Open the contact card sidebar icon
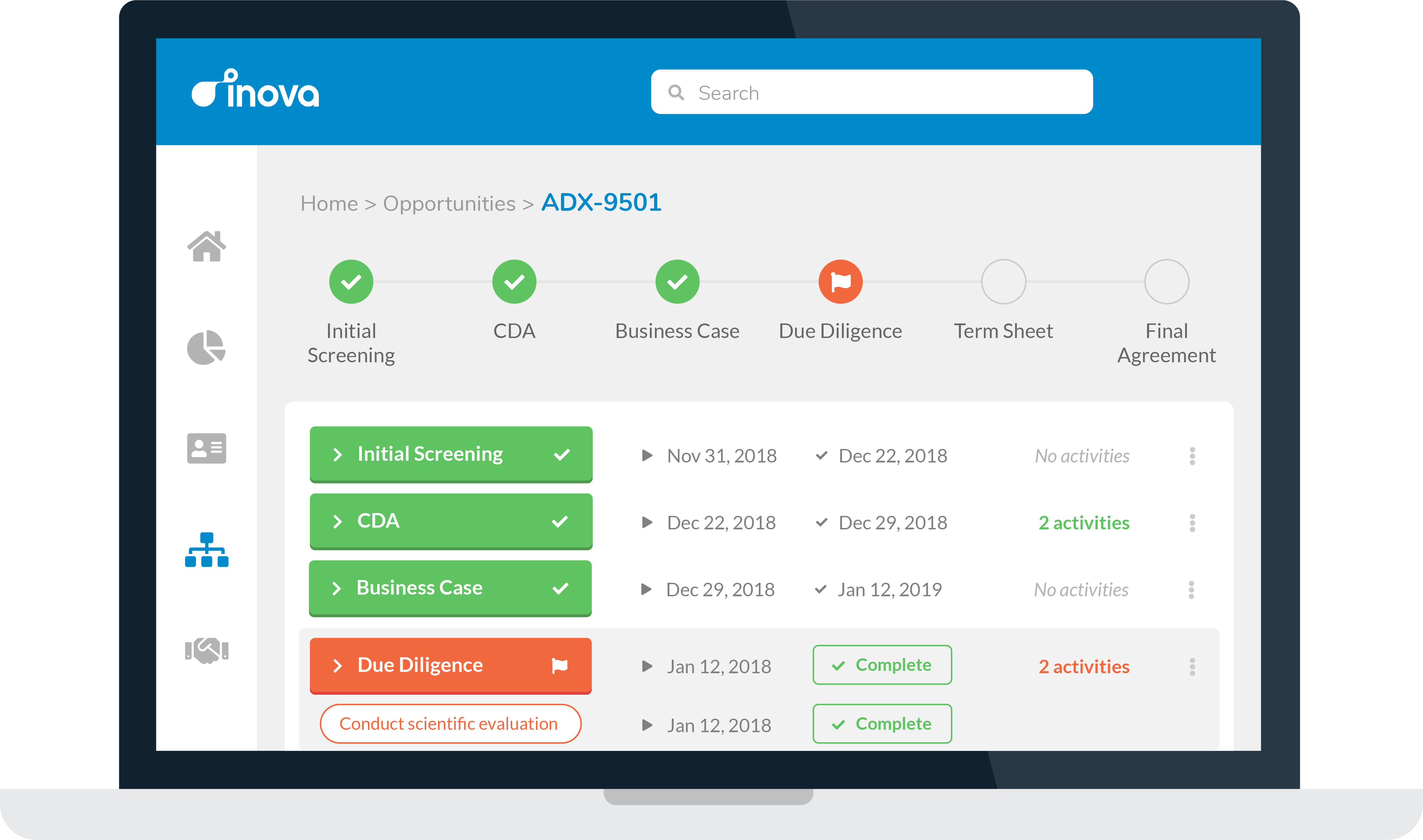 207,448
